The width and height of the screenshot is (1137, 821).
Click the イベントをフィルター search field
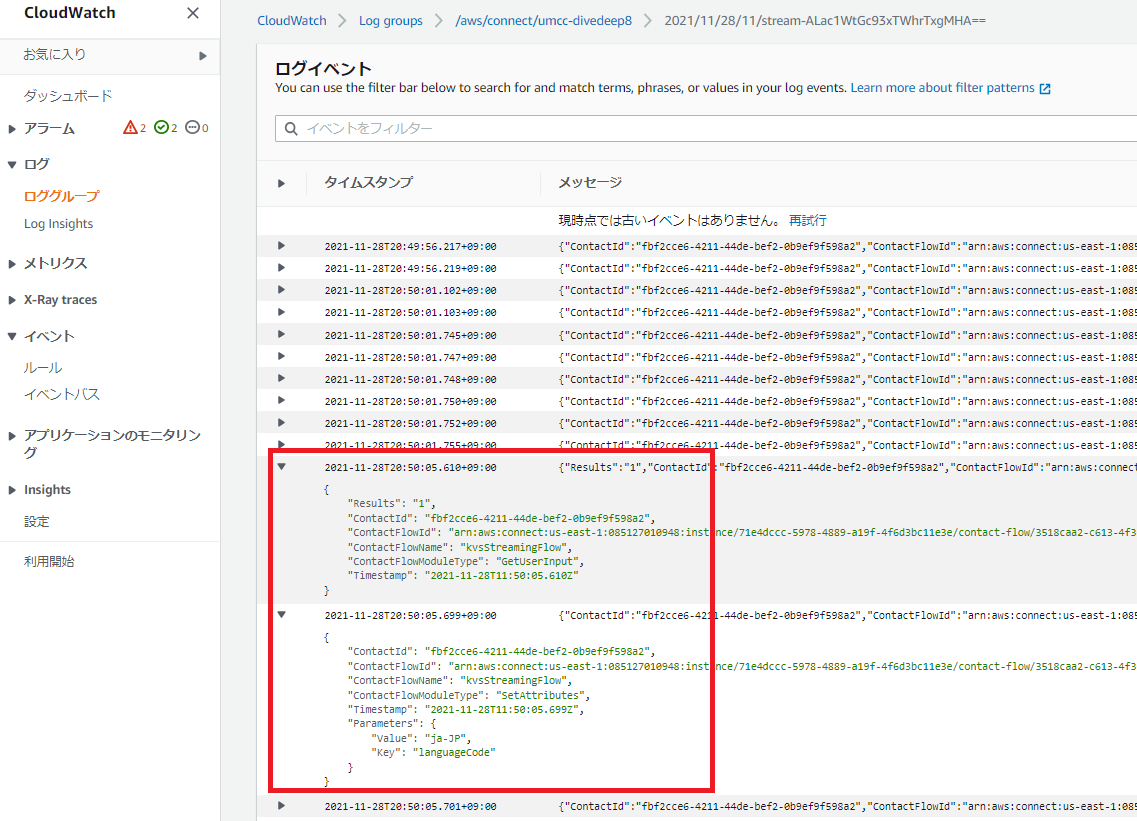coord(706,128)
